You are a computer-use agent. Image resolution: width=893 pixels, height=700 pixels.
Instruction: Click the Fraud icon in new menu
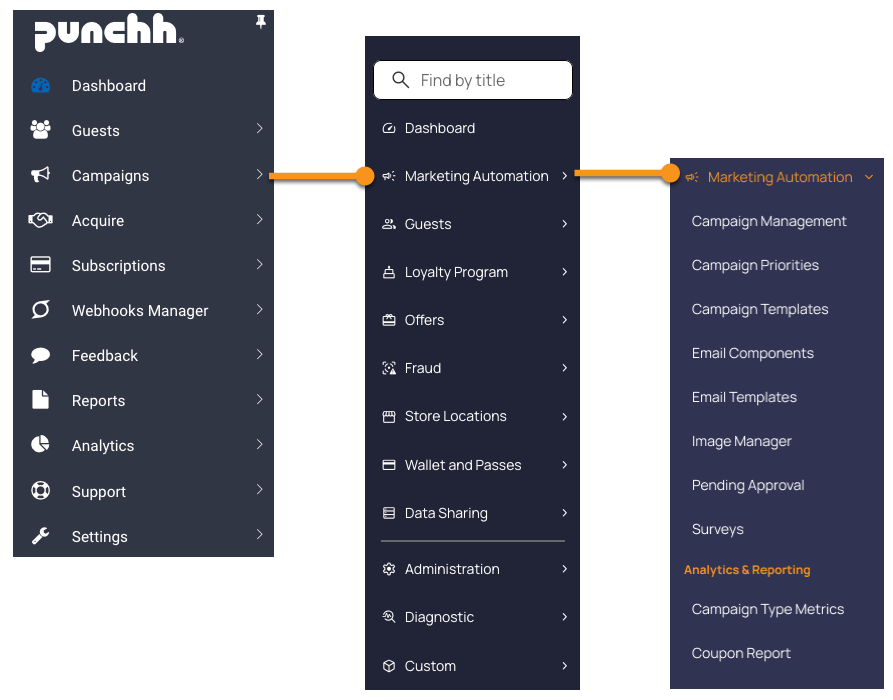point(389,368)
